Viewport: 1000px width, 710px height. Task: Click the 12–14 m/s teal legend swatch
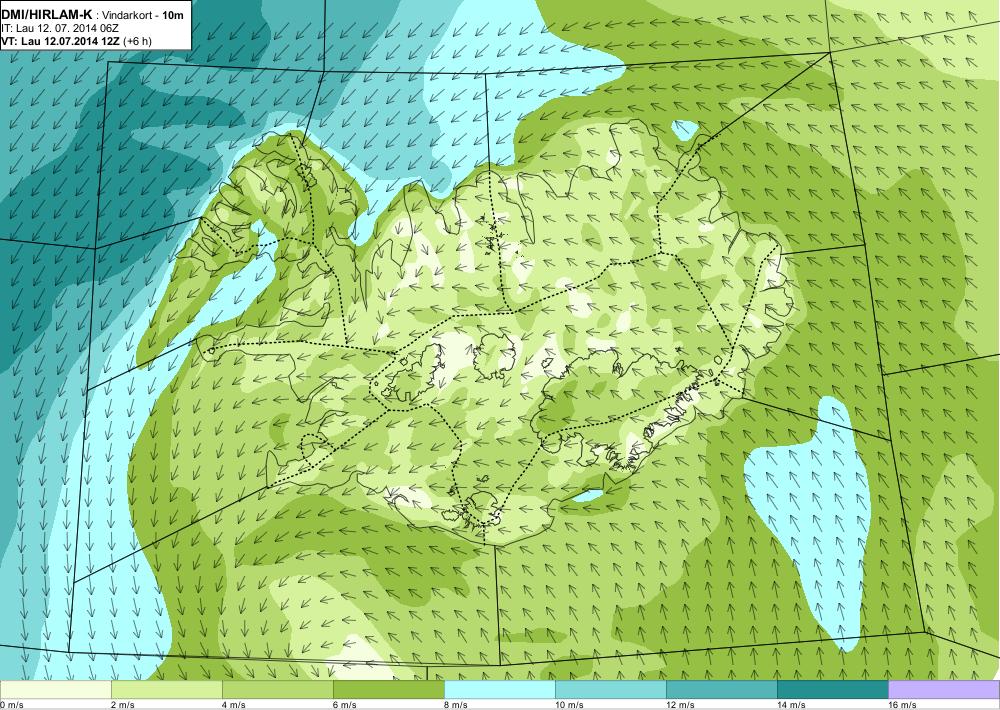point(721,690)
